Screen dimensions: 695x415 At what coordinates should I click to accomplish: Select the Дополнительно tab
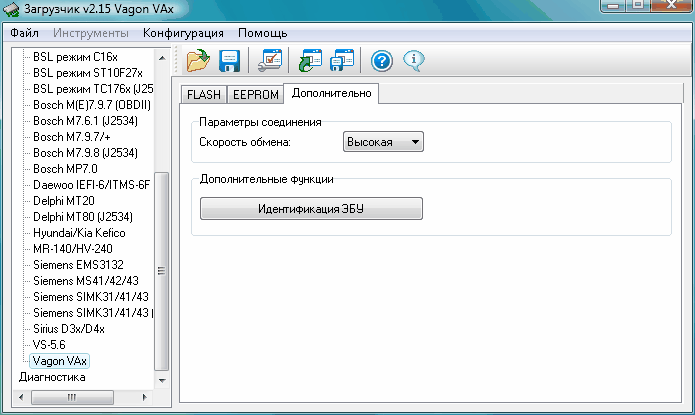click(x=331, y=93)
